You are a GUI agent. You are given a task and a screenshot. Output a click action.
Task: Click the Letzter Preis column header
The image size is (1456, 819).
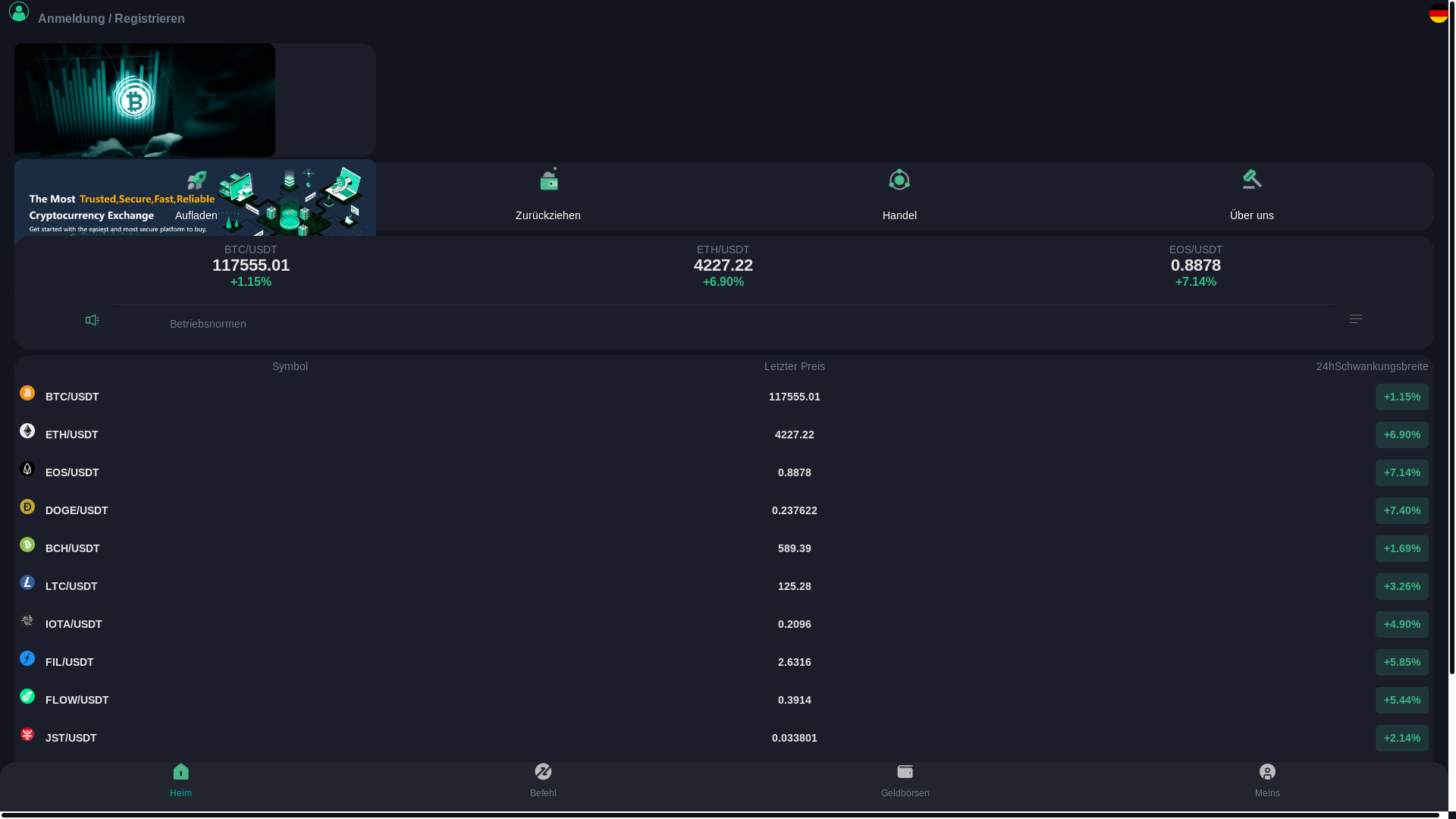[x=795, y=366]
